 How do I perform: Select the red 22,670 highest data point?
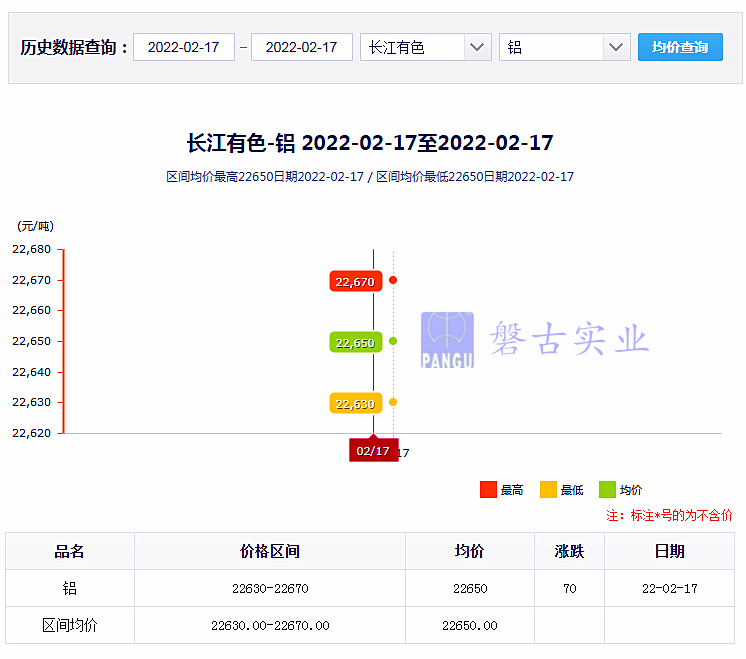point(393,280)
